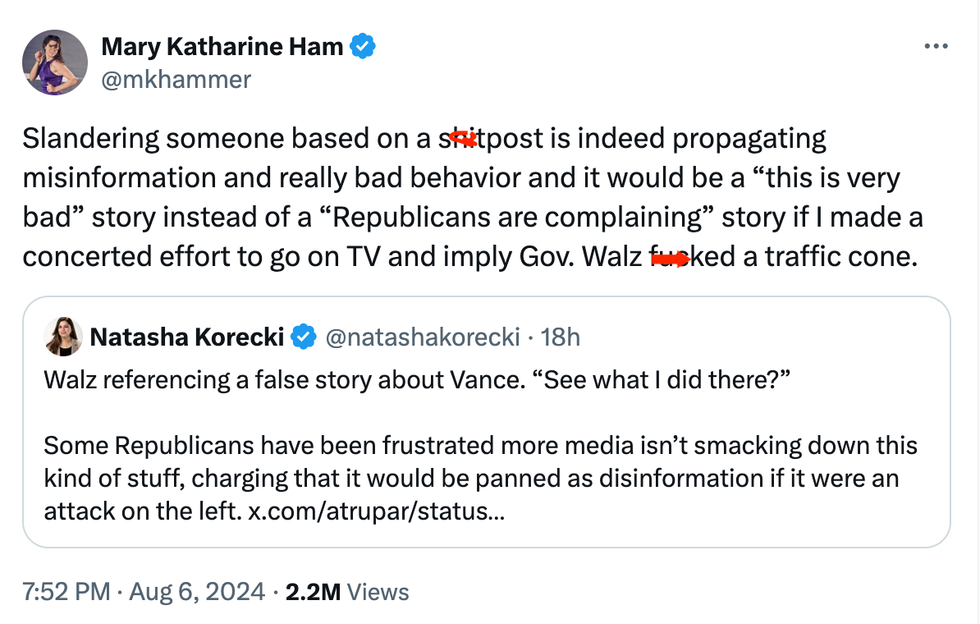Image resolution: width=980 pixels, height=624 pixels.
Task: Open tweet options dropdown for this post
Action: pos(937,44)
